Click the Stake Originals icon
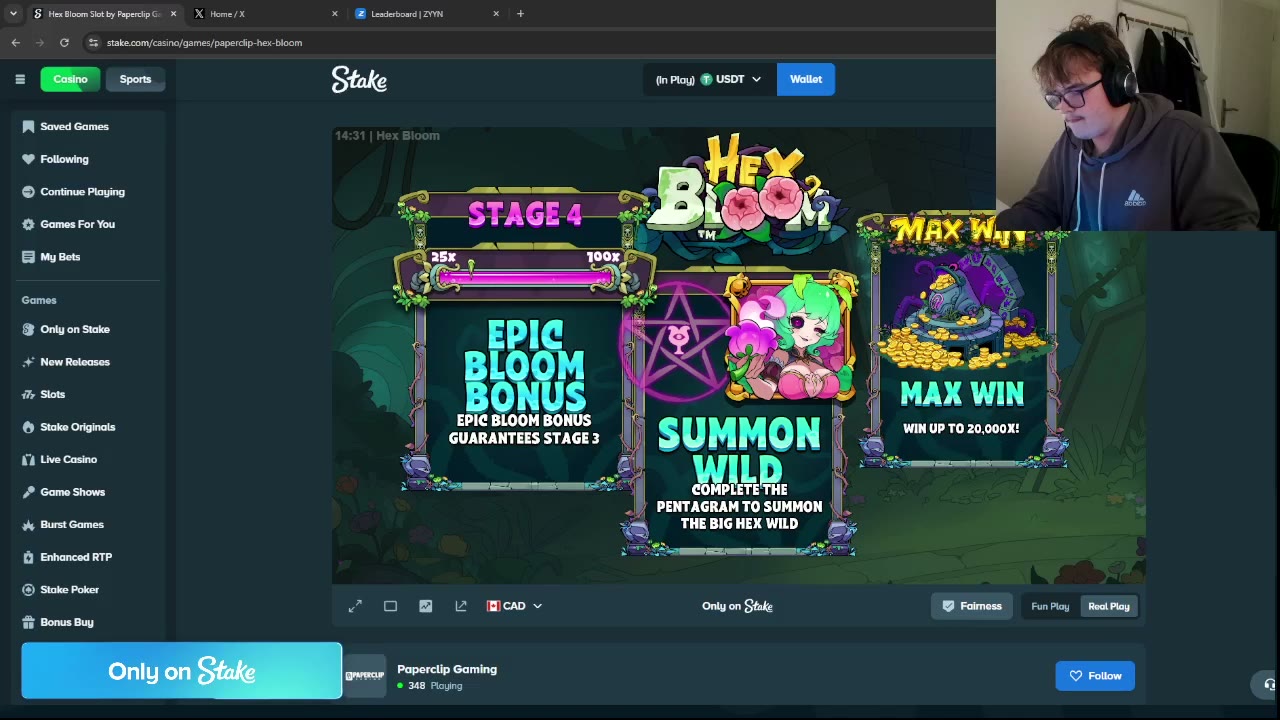 pos(28,427)
